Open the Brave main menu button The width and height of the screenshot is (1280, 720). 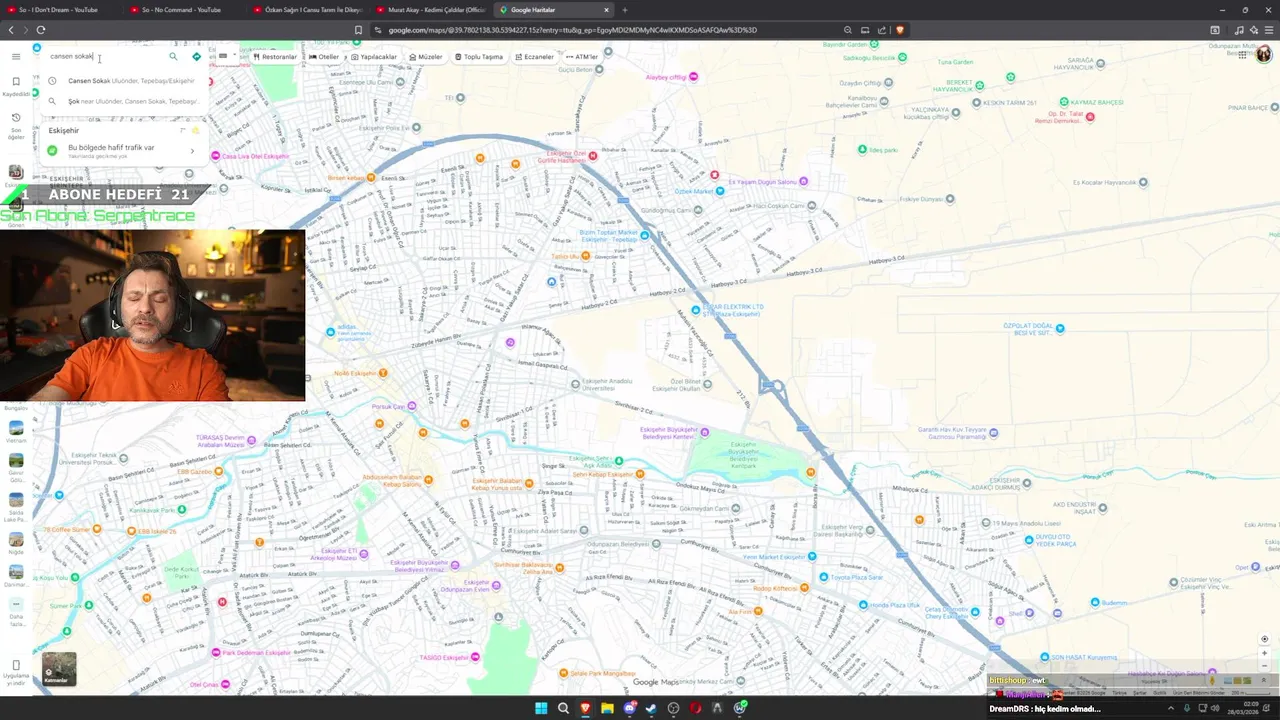[x=1269, y=30]
